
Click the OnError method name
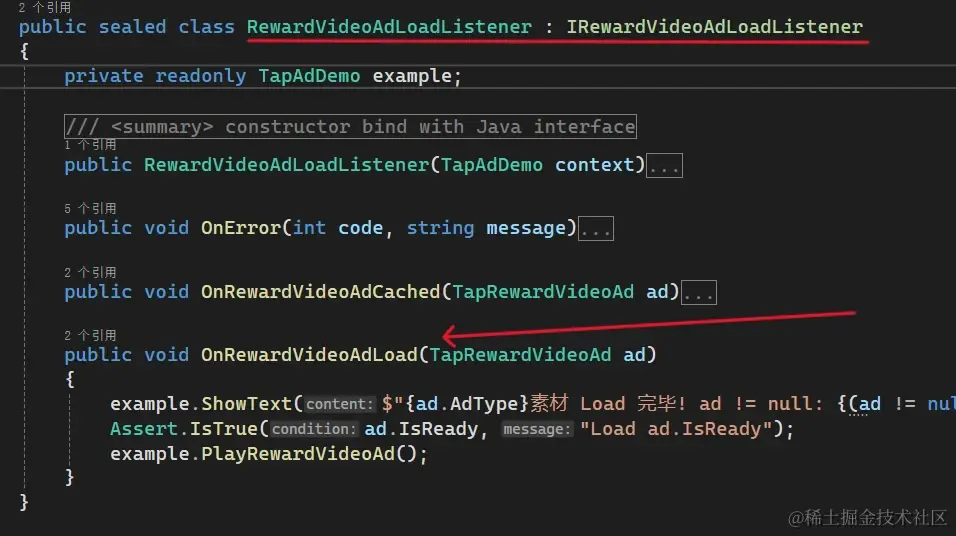241,228
